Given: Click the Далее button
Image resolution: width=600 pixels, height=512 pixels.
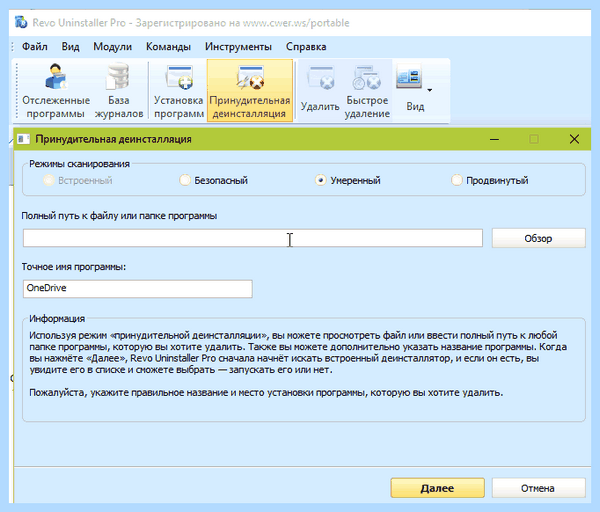Looking at the screenshot, I should coord(437,488).
